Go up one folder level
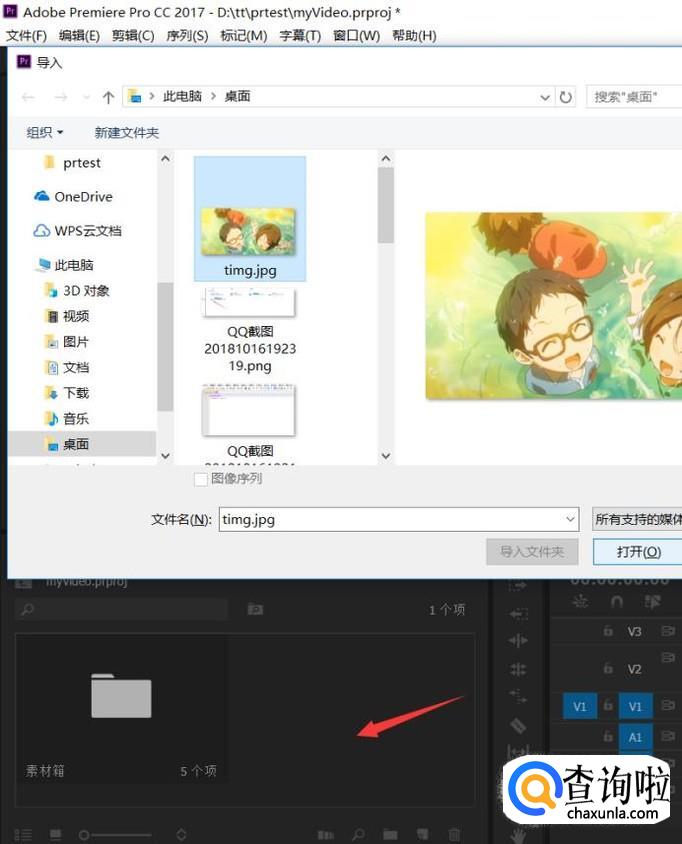 coord(108,97)
